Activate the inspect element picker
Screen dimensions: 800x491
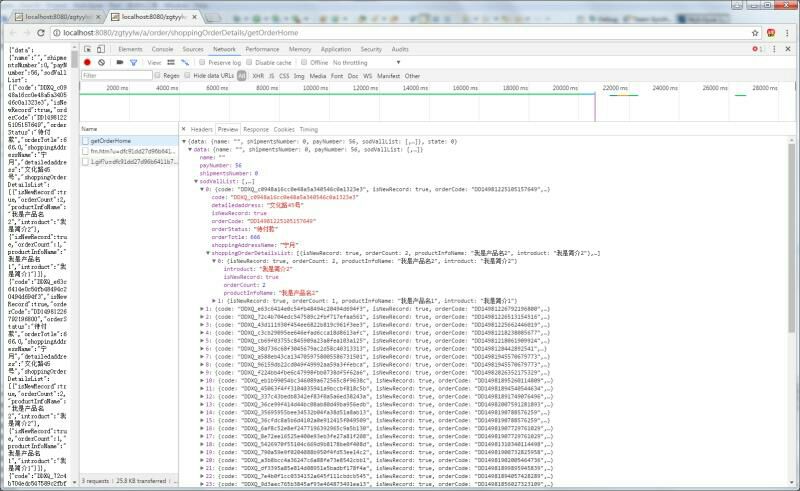pyautogui.click(x=88, y=48)
